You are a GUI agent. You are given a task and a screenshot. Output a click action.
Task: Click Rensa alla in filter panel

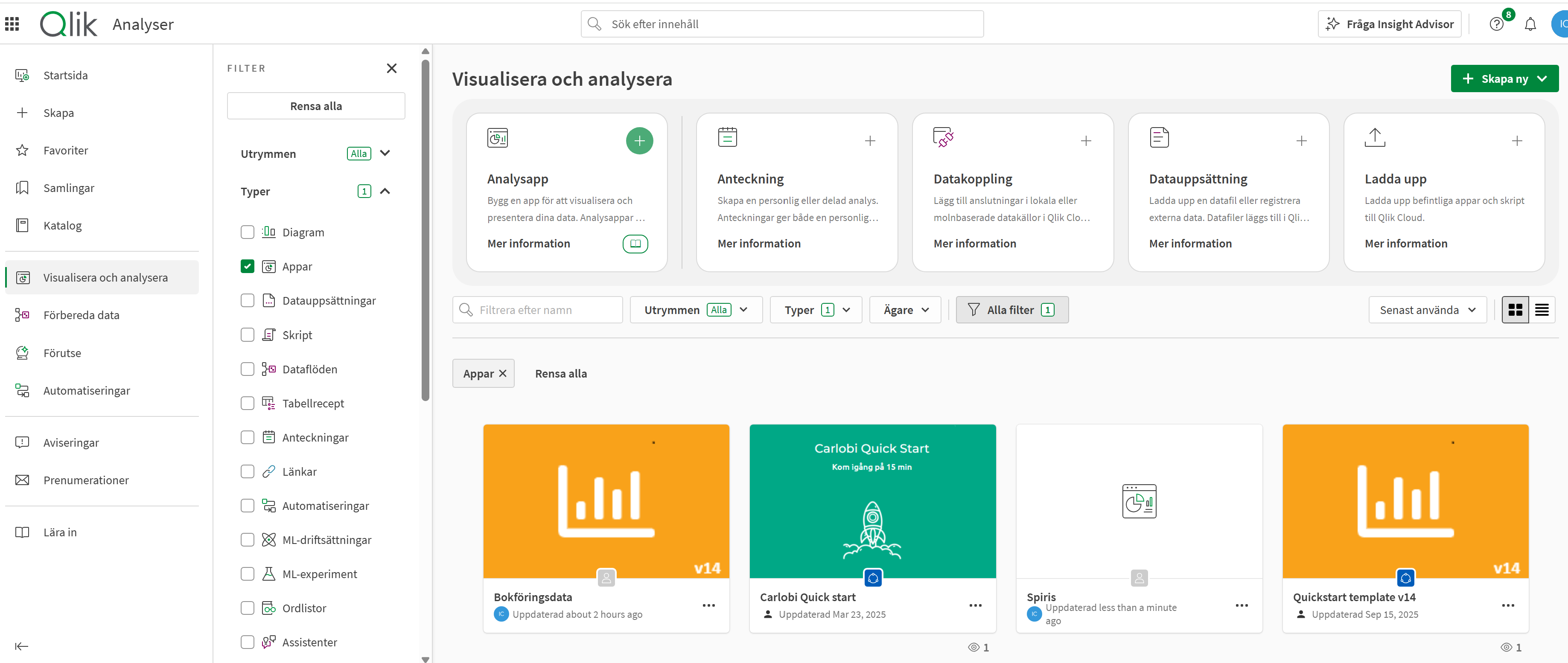pos(316,106)
